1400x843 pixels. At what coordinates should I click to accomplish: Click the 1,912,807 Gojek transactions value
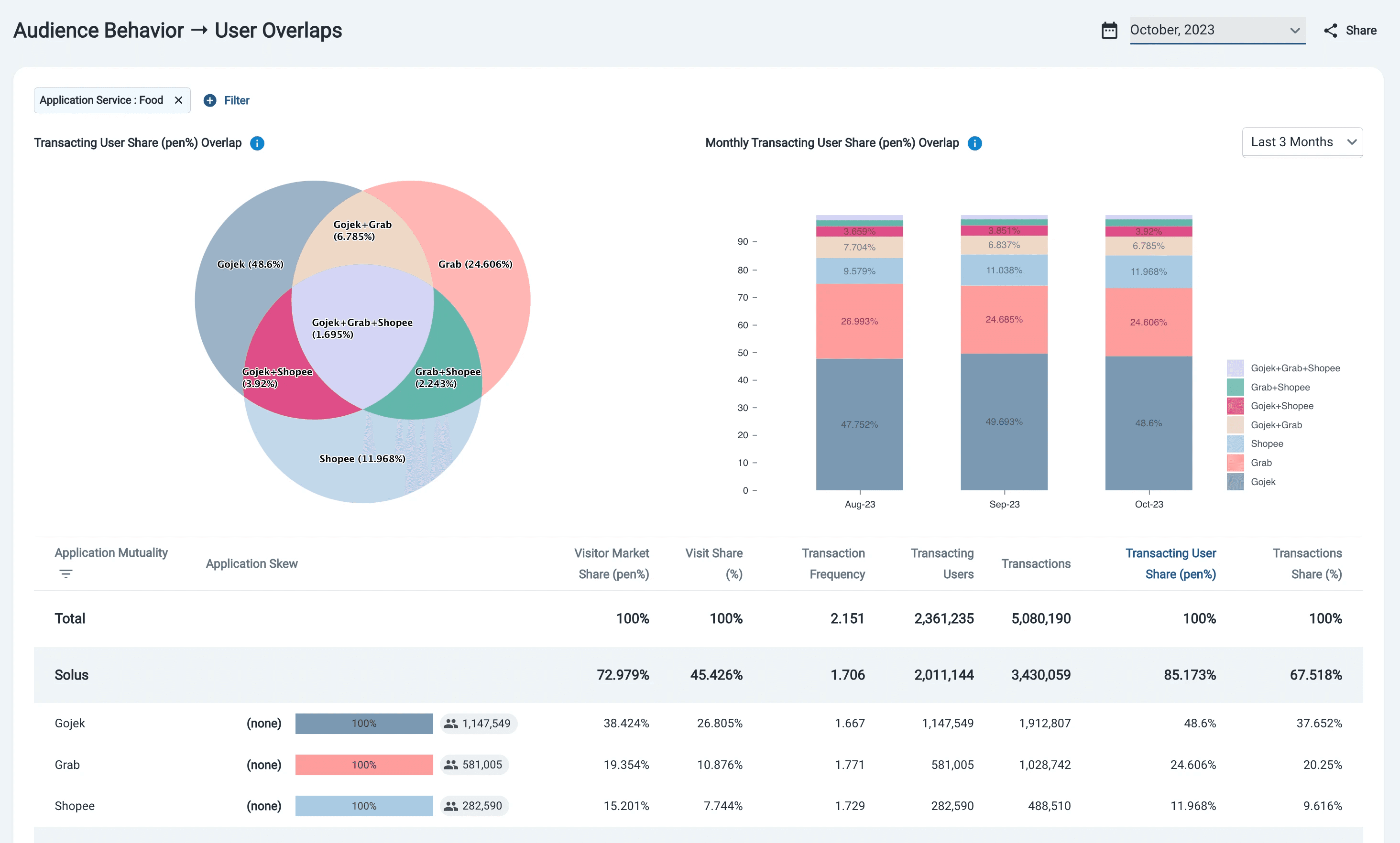coord(1044,723)
